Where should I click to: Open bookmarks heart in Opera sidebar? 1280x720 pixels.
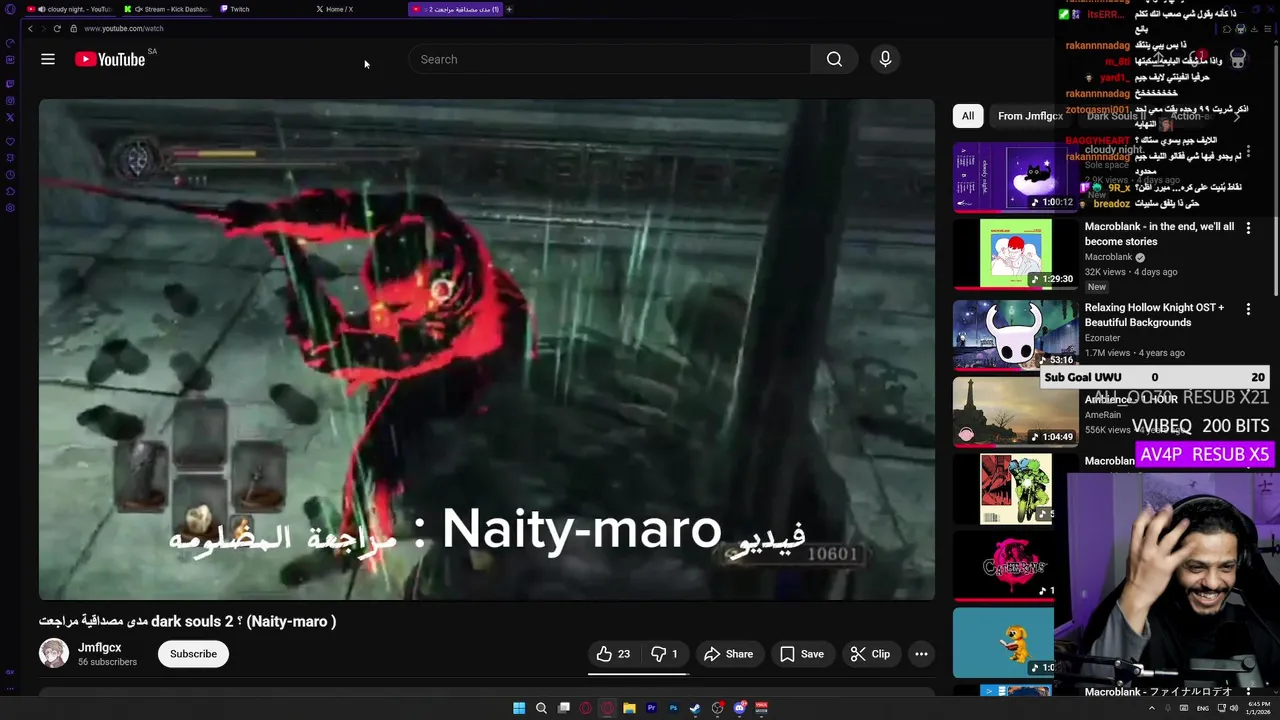[x=10, y=141]
